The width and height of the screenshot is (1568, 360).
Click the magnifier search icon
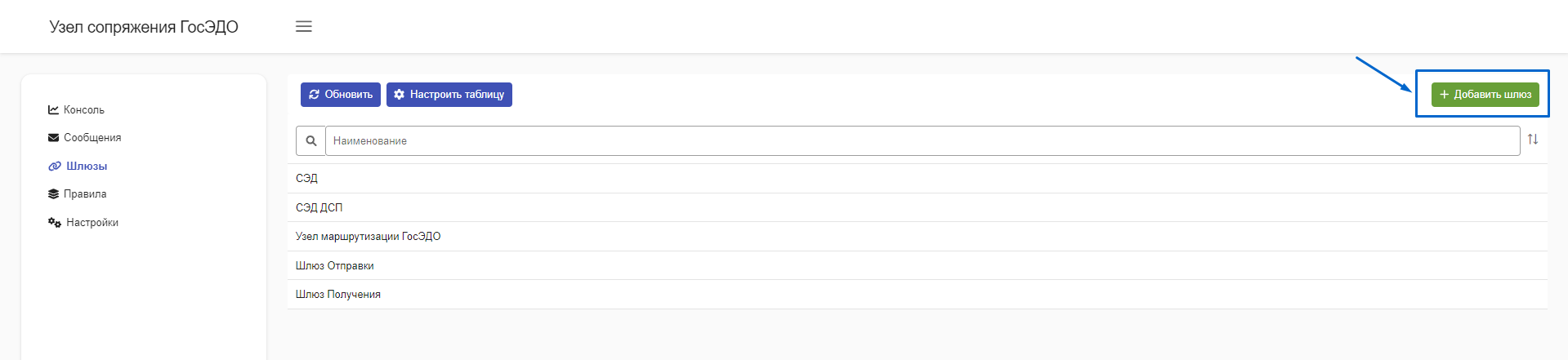(x=310, y=140)
